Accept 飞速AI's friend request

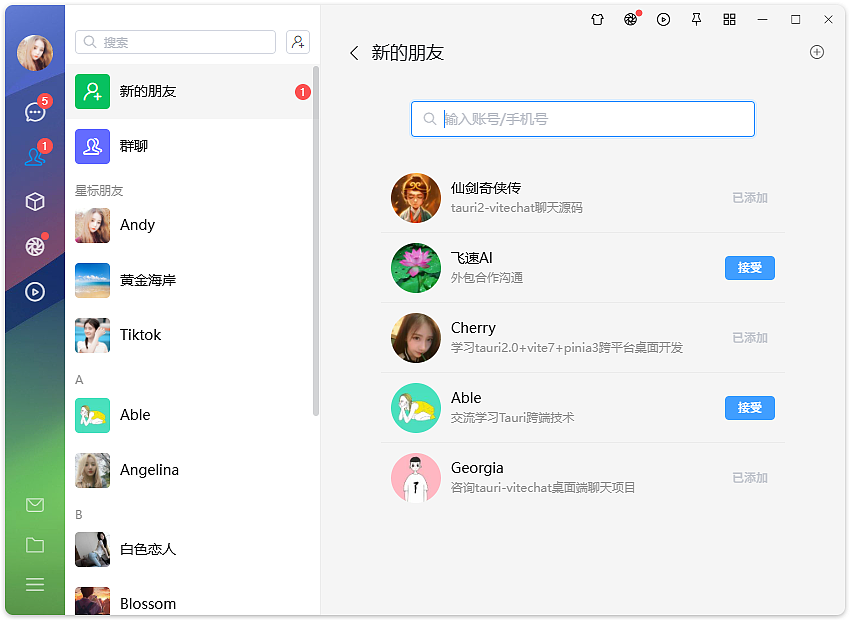coord(749,267)
